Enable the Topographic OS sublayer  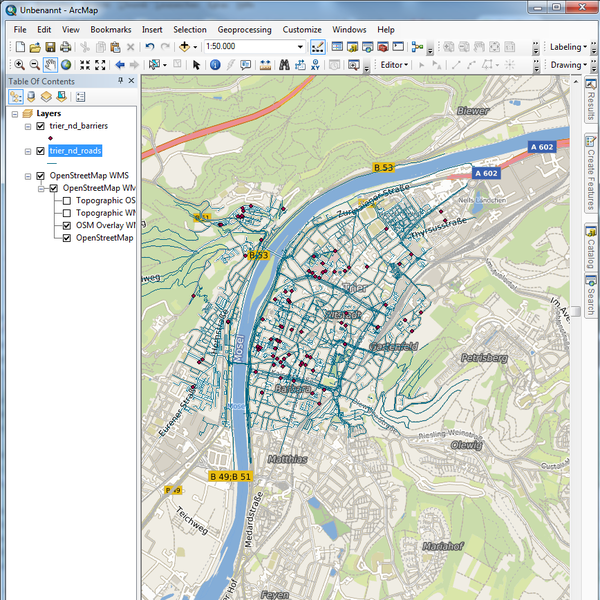click(x=67, y=201)
